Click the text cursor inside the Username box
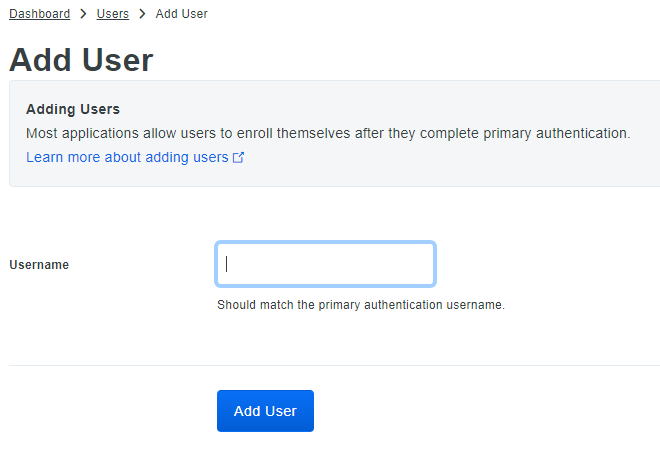660x462 pixels. pos(227,264)
